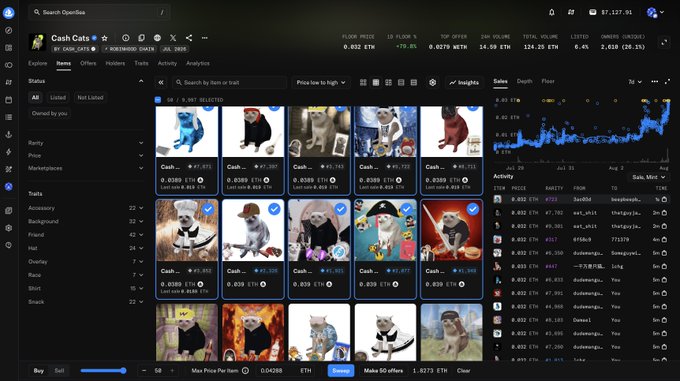Focus the Search OpenSea field
Viewport: 680px width, 381px height.
pyautogui.click(x=99, y=12)
